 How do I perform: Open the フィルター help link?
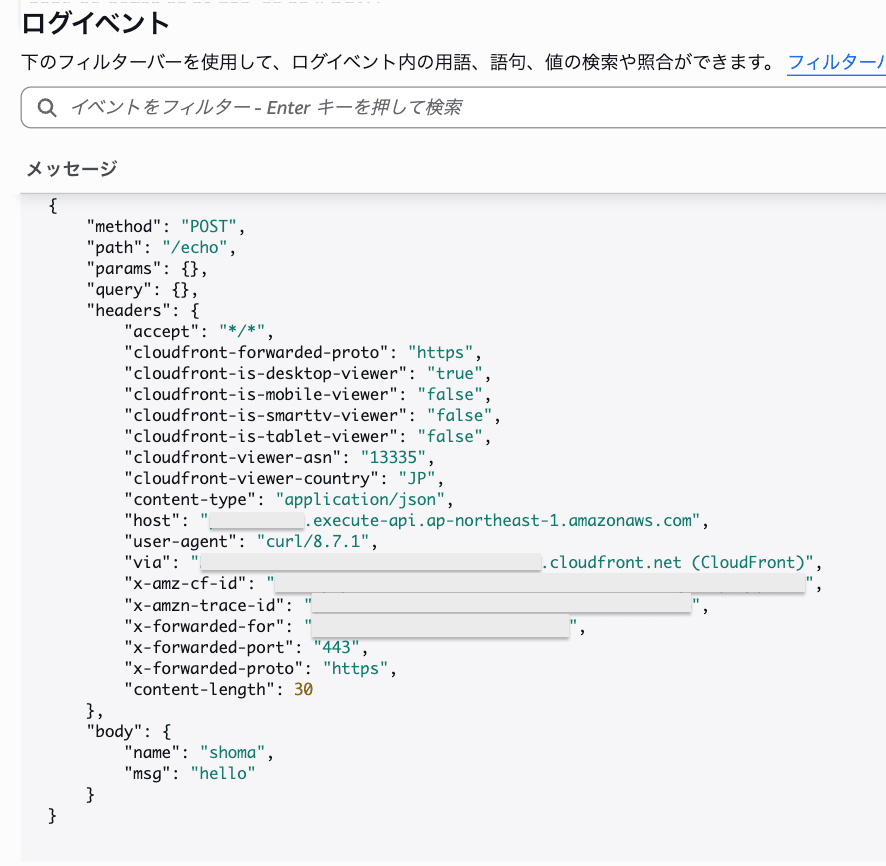[836, 62]
